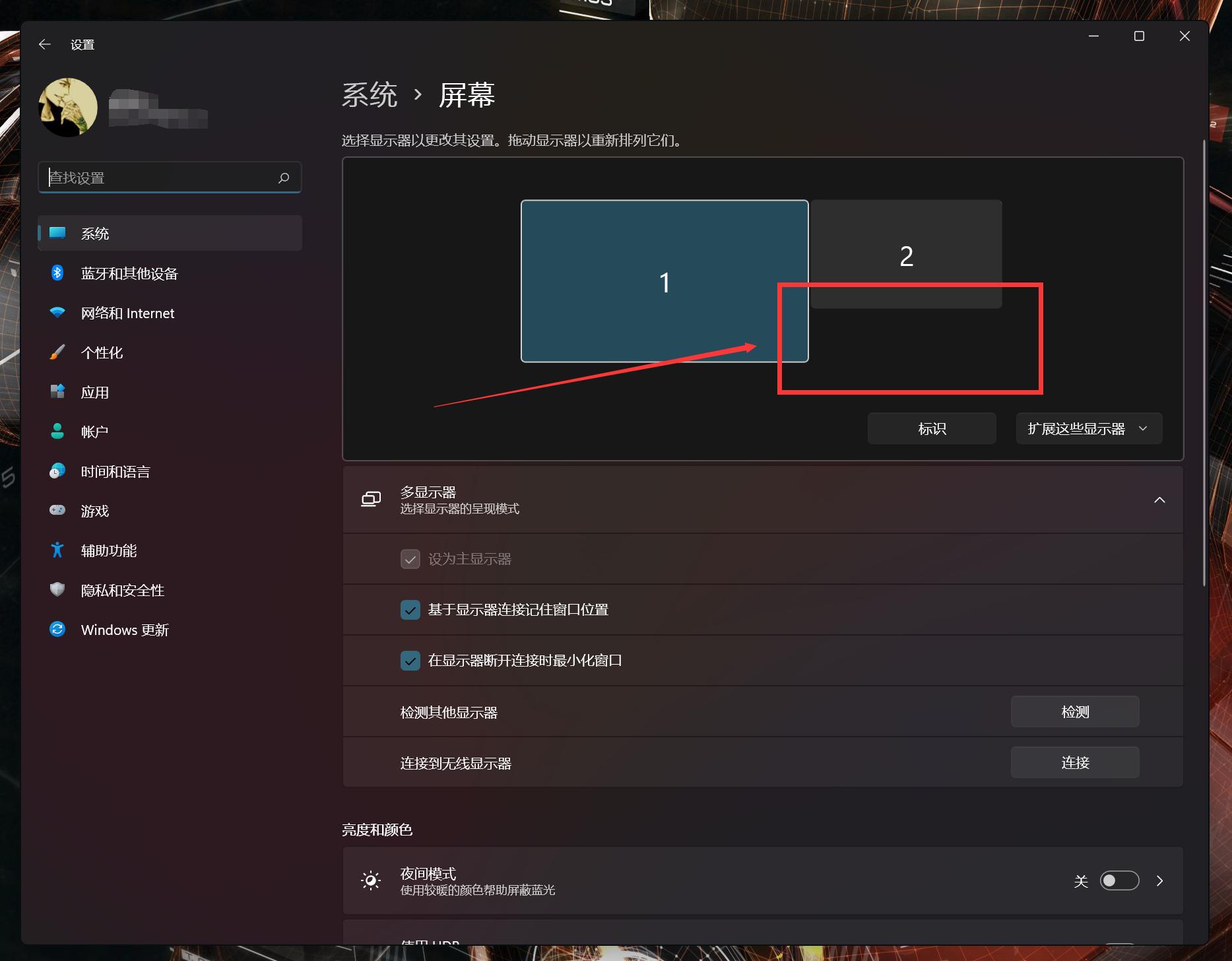The width and height of the screenshot is (1232, 961).
Task: Open 时间和语言 settings
Action: coord(115,471)
